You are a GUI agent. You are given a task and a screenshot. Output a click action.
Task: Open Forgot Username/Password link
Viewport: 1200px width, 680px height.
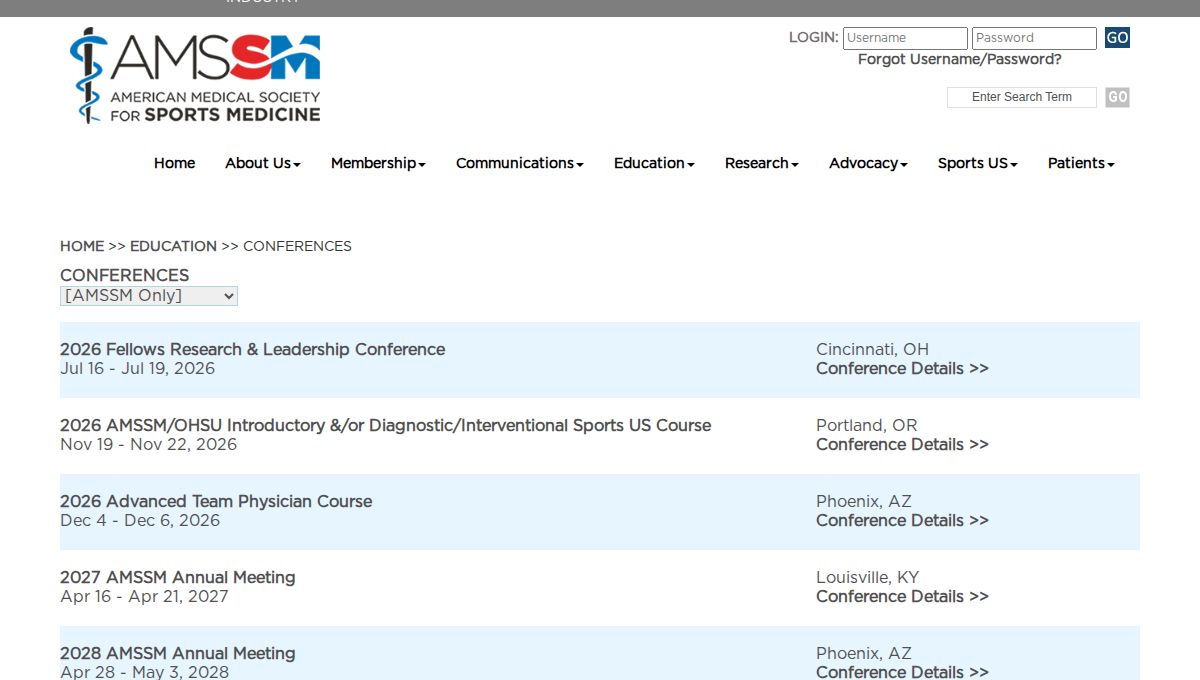(960, 60)
